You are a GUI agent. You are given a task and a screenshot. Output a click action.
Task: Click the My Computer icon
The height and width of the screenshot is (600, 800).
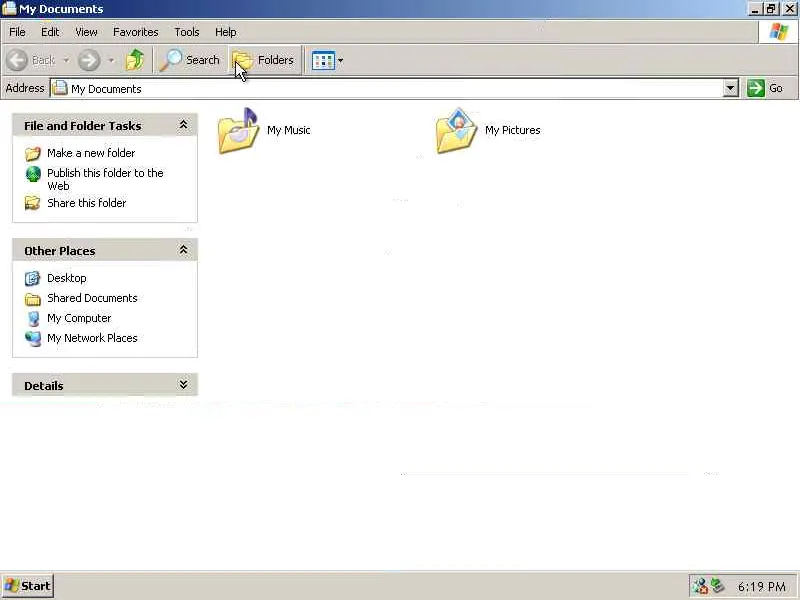33,318
